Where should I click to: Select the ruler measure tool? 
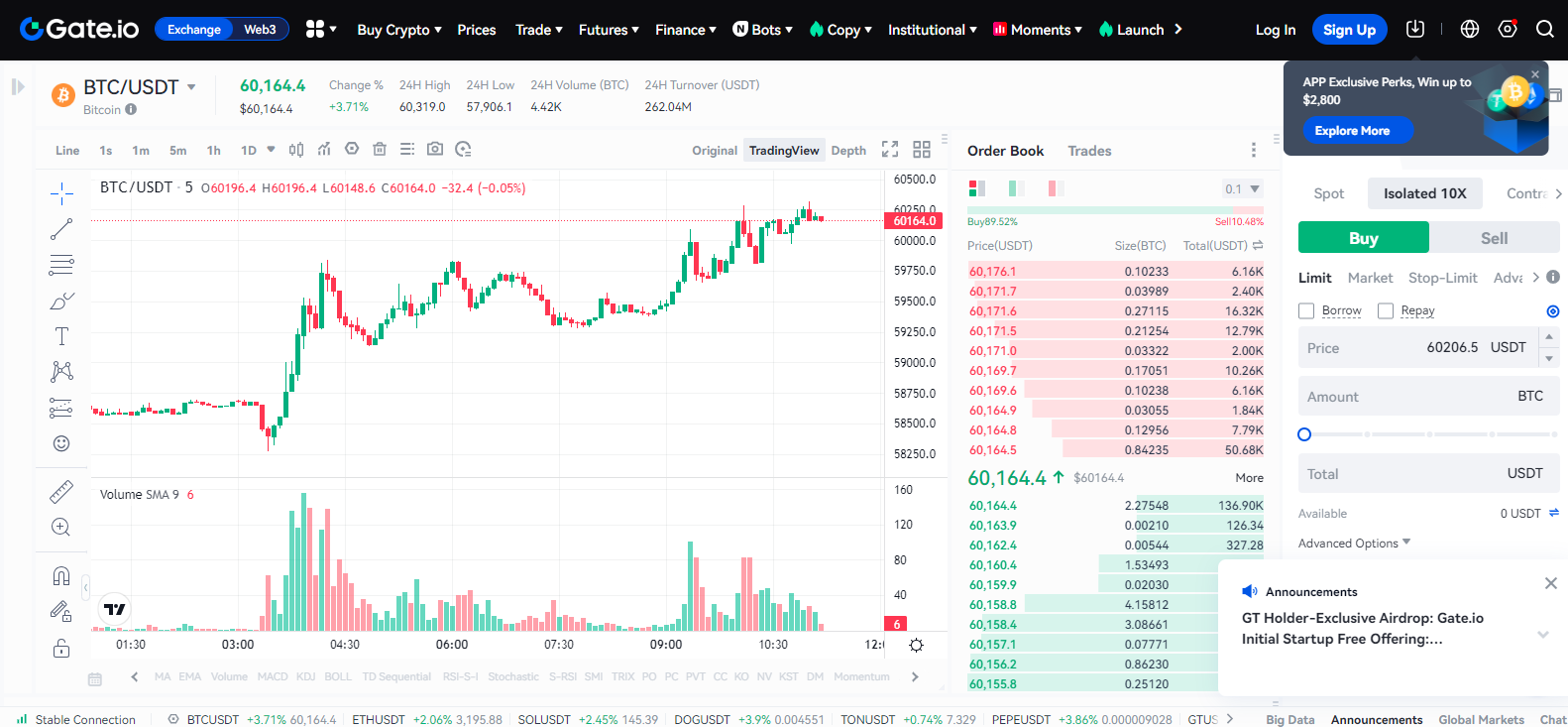61,491
